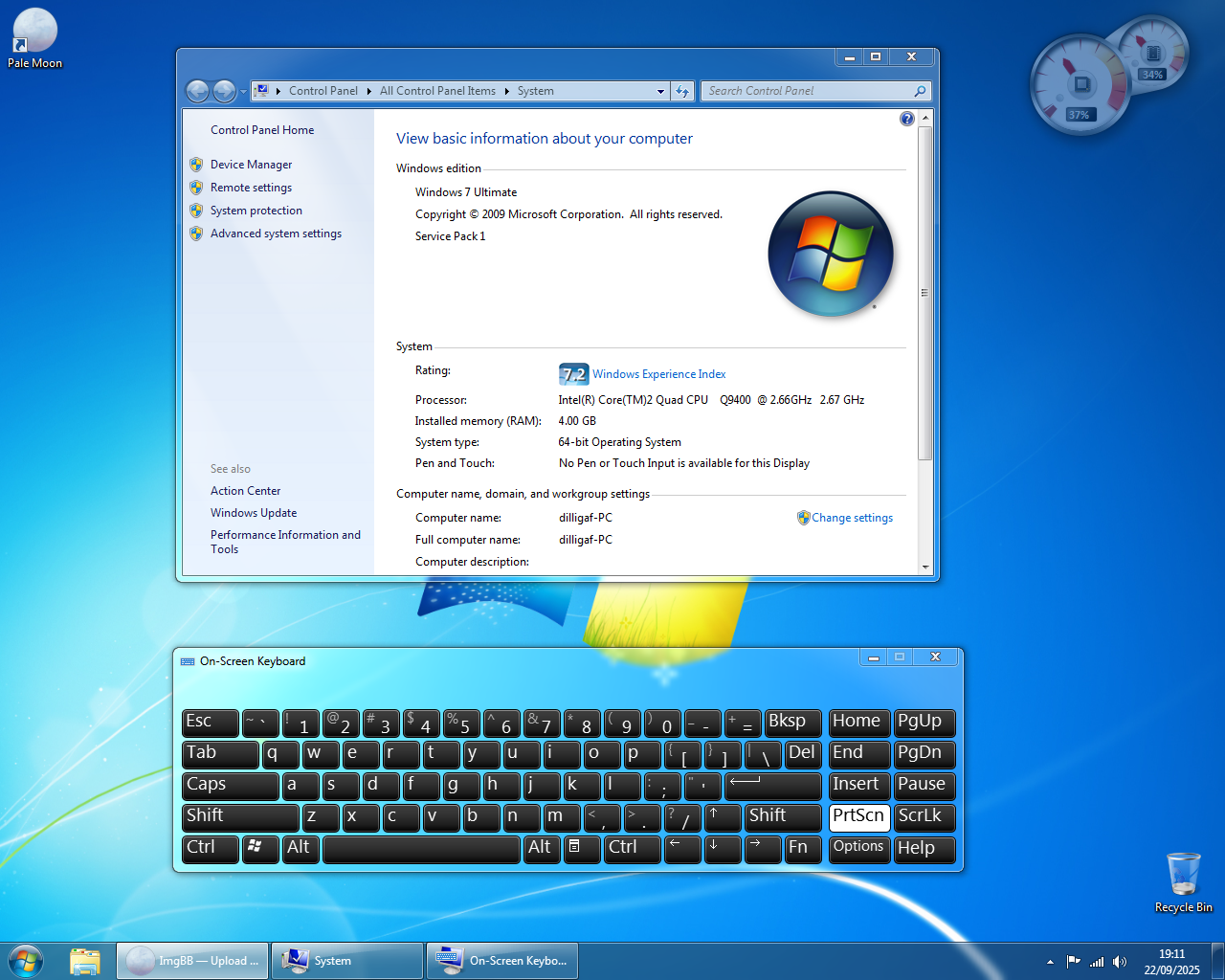Screen dimensions: 1225x980
Task: Open the volume speaker tray icon
Action: pos(1120,961)
